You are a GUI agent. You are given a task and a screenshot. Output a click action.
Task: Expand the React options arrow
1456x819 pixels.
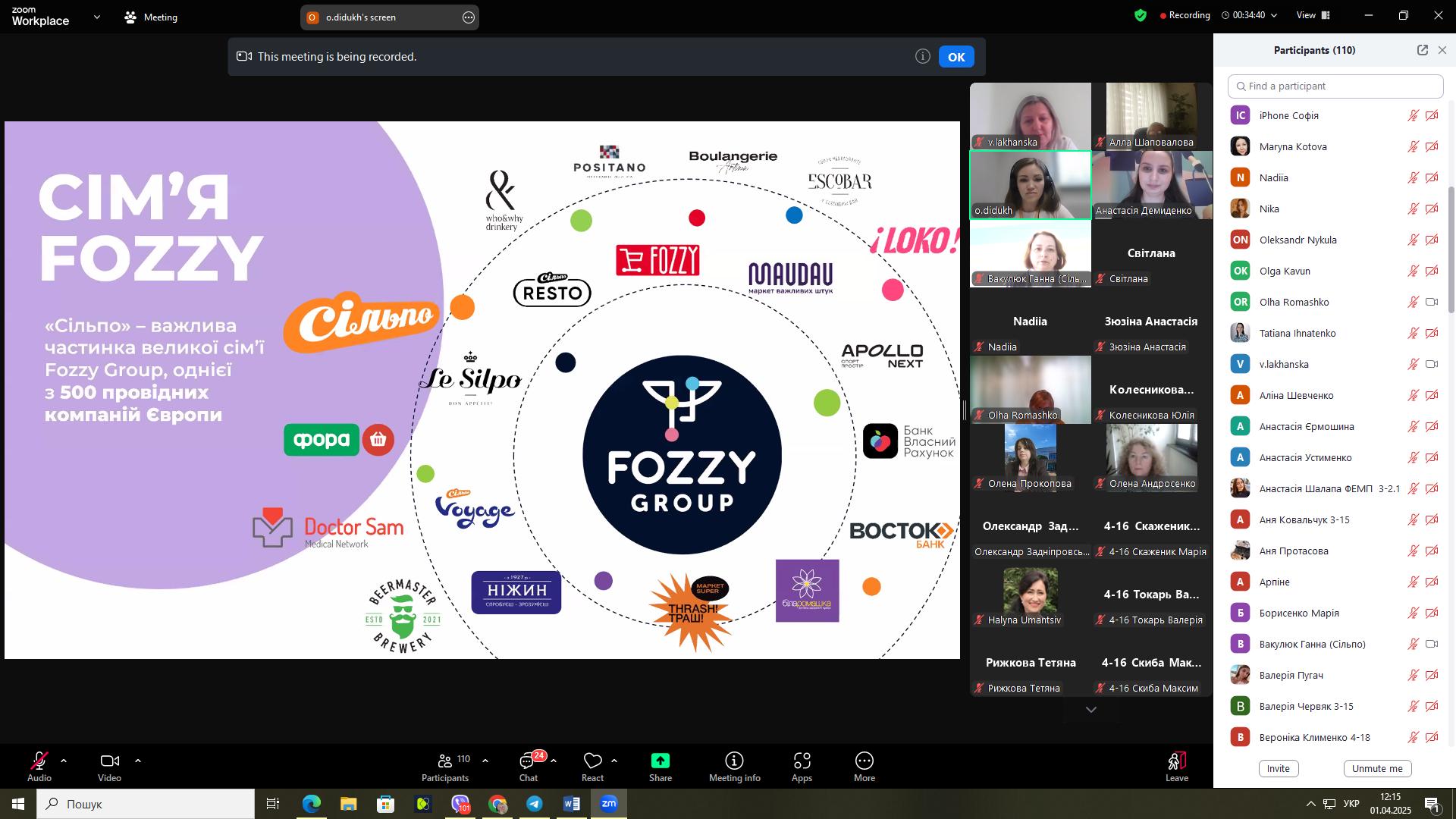(614, 761)
